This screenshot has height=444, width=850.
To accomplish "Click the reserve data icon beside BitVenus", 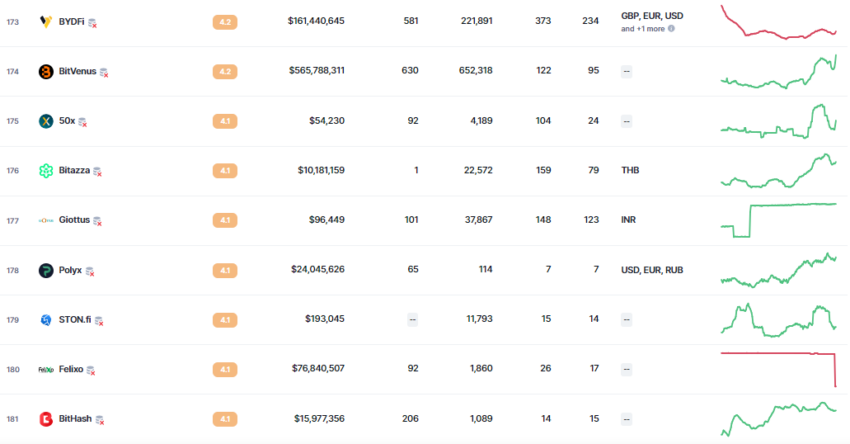I will coord(104,72).
